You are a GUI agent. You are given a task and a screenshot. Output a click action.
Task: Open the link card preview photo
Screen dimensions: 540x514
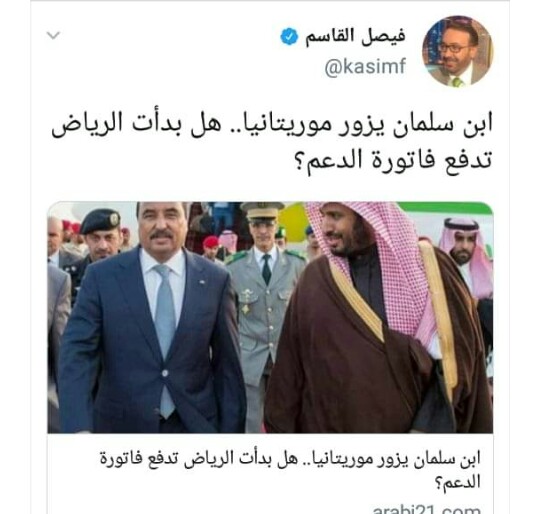[x=270, y=317]
